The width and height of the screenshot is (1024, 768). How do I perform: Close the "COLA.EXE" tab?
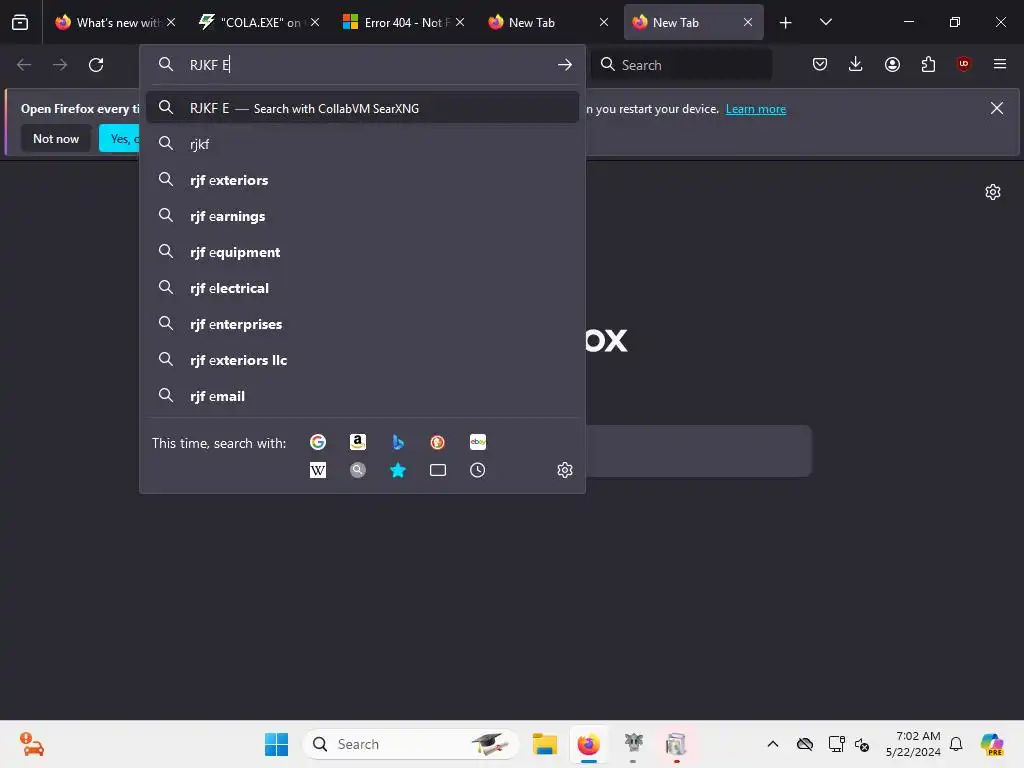point(315,22)
